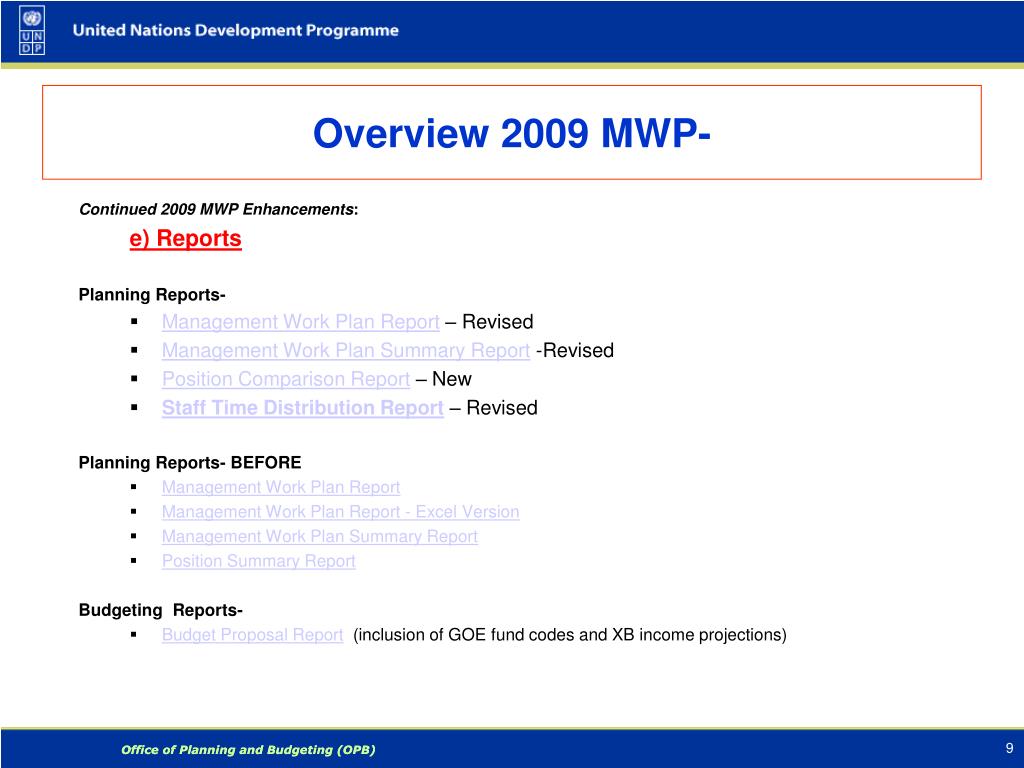Click the 'e) Reports' red heading
Viewport: 1024px width, 768px height.
pos(185,238)
